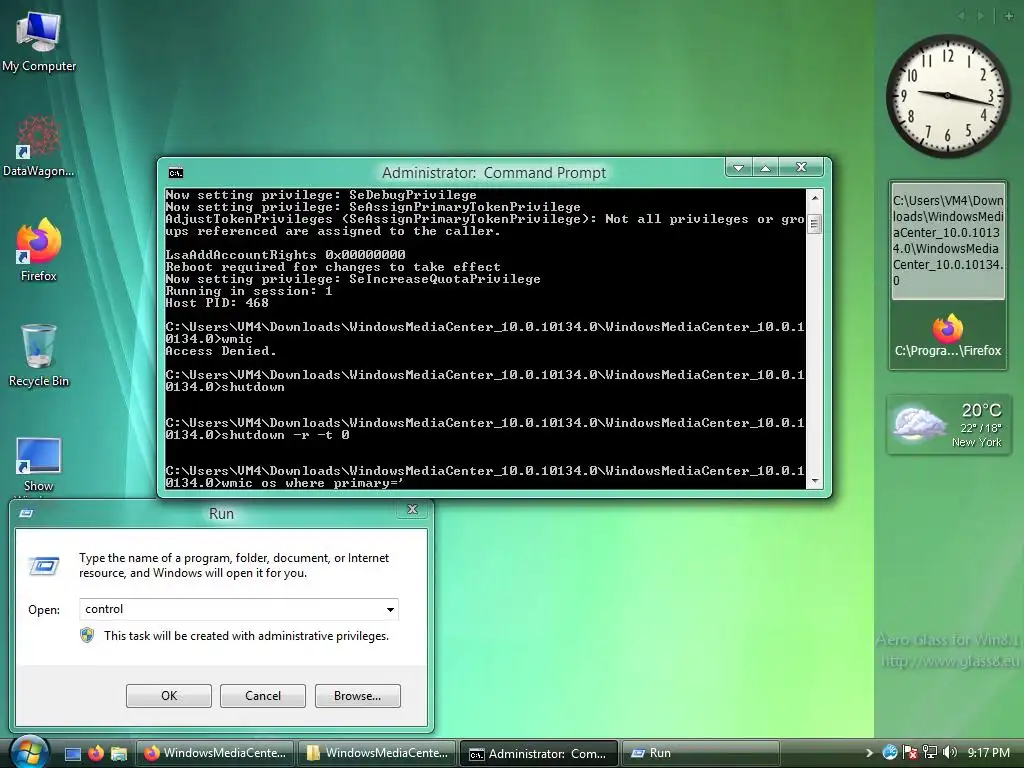Image resolution: width=1024 pixels, height=768 pixels.
Task: Click the Run dialog title bar icon
Action: click(x=26, y=513)
